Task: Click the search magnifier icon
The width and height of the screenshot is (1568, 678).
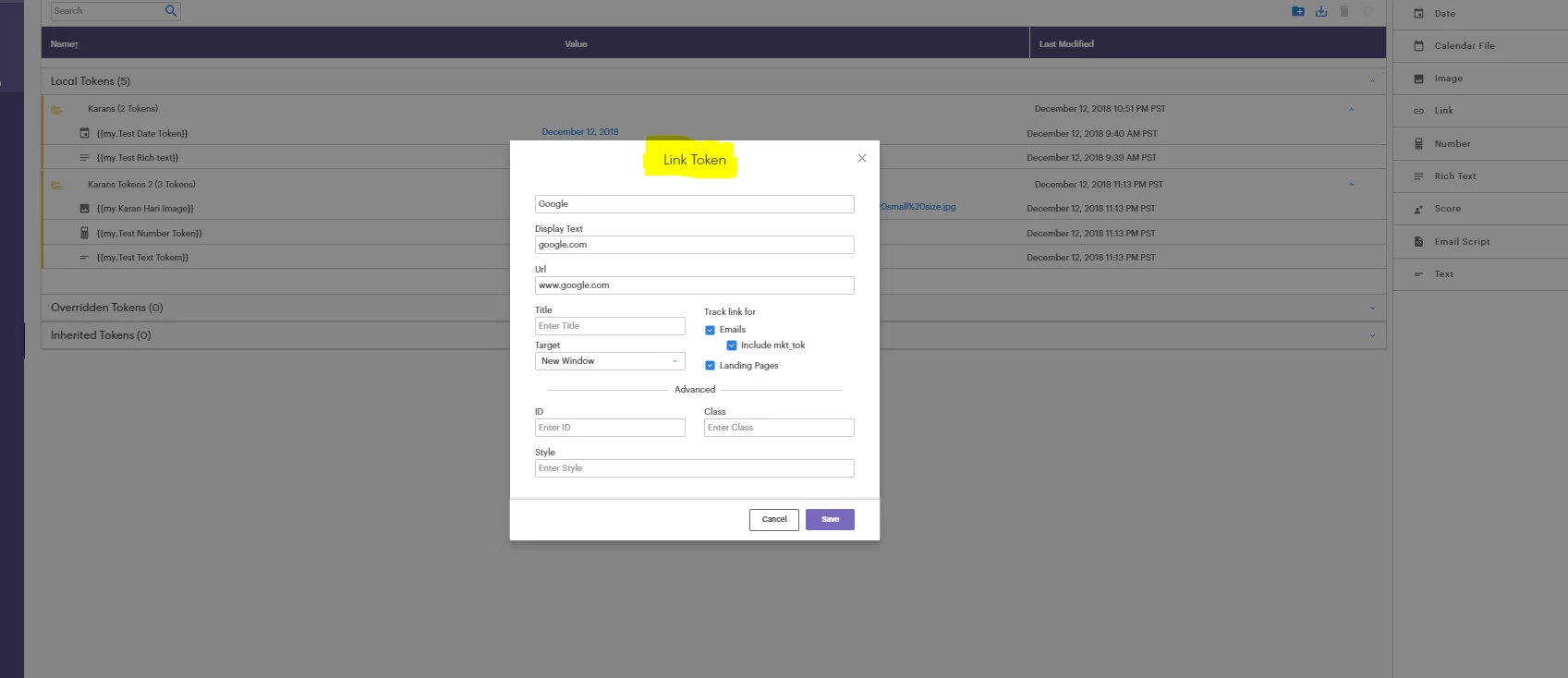Action: (x=171, y=11)
